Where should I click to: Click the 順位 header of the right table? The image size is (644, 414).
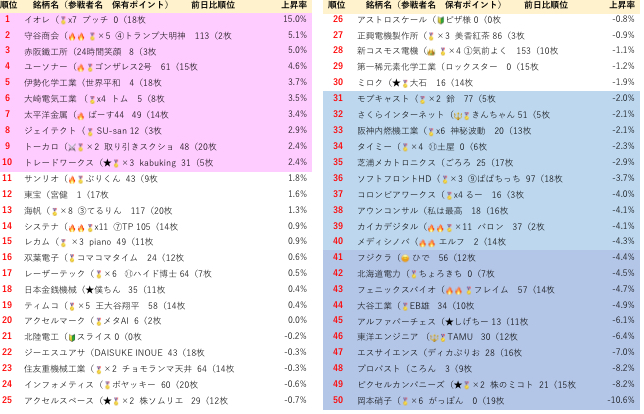tap(336, 5)
